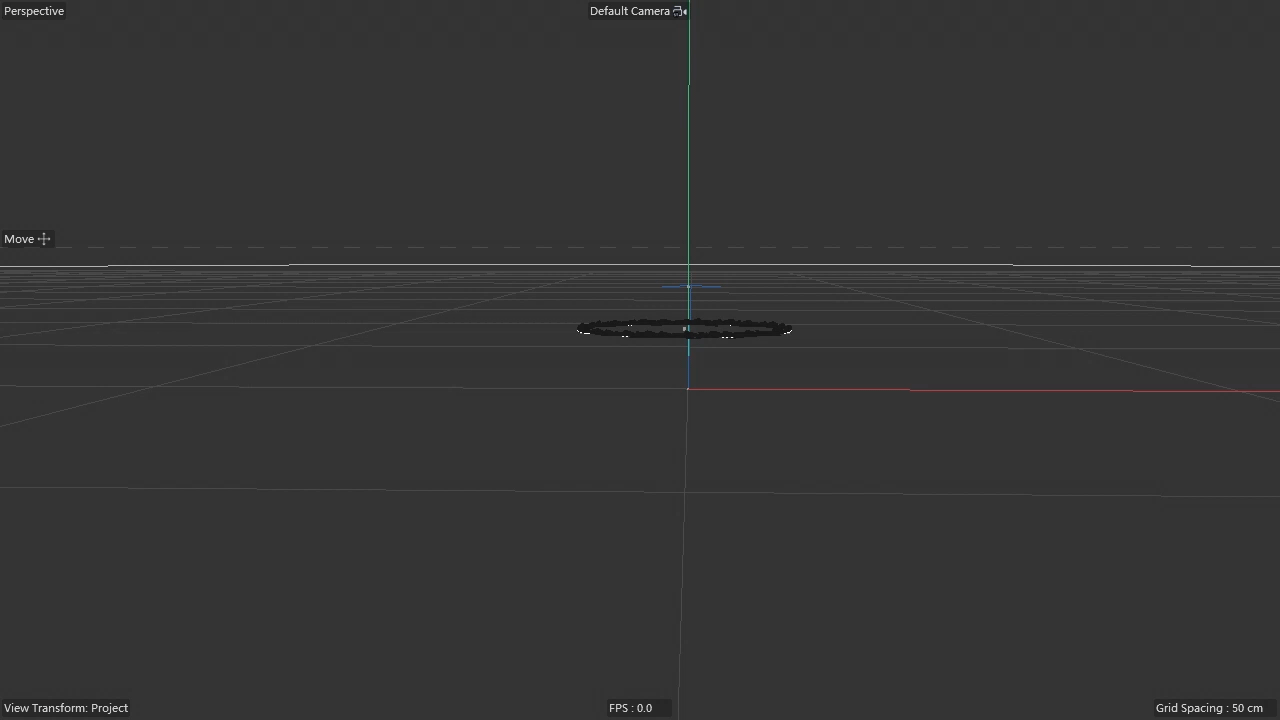Click the Move tool label
Image resolution: width=1280 pixels, height=720 pixels.
coord(19,239)
